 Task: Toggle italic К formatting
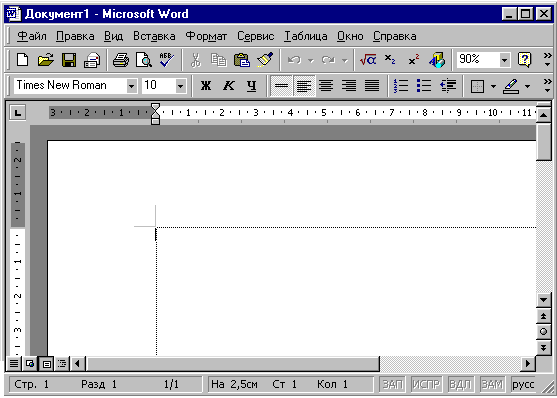[229, 86]
